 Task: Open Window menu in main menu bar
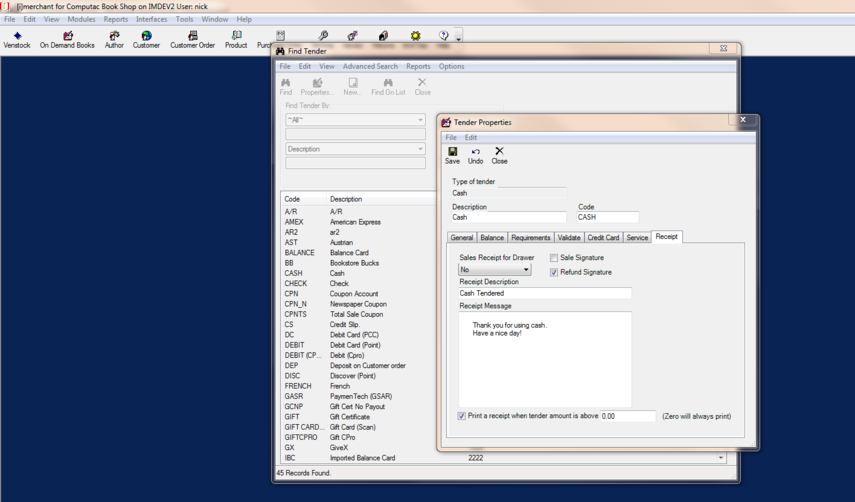tap(215, 19)
